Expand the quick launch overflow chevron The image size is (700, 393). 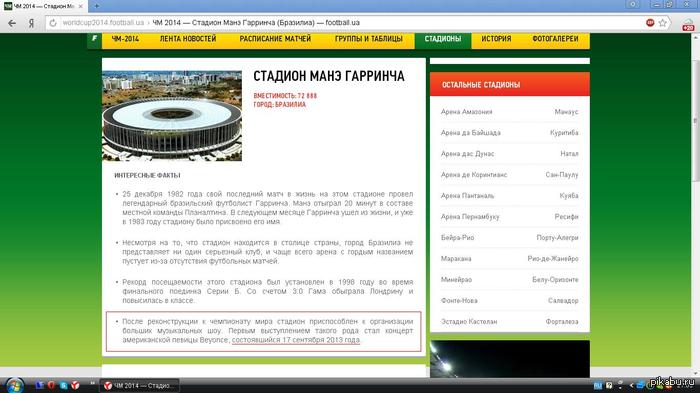[93, 383]
